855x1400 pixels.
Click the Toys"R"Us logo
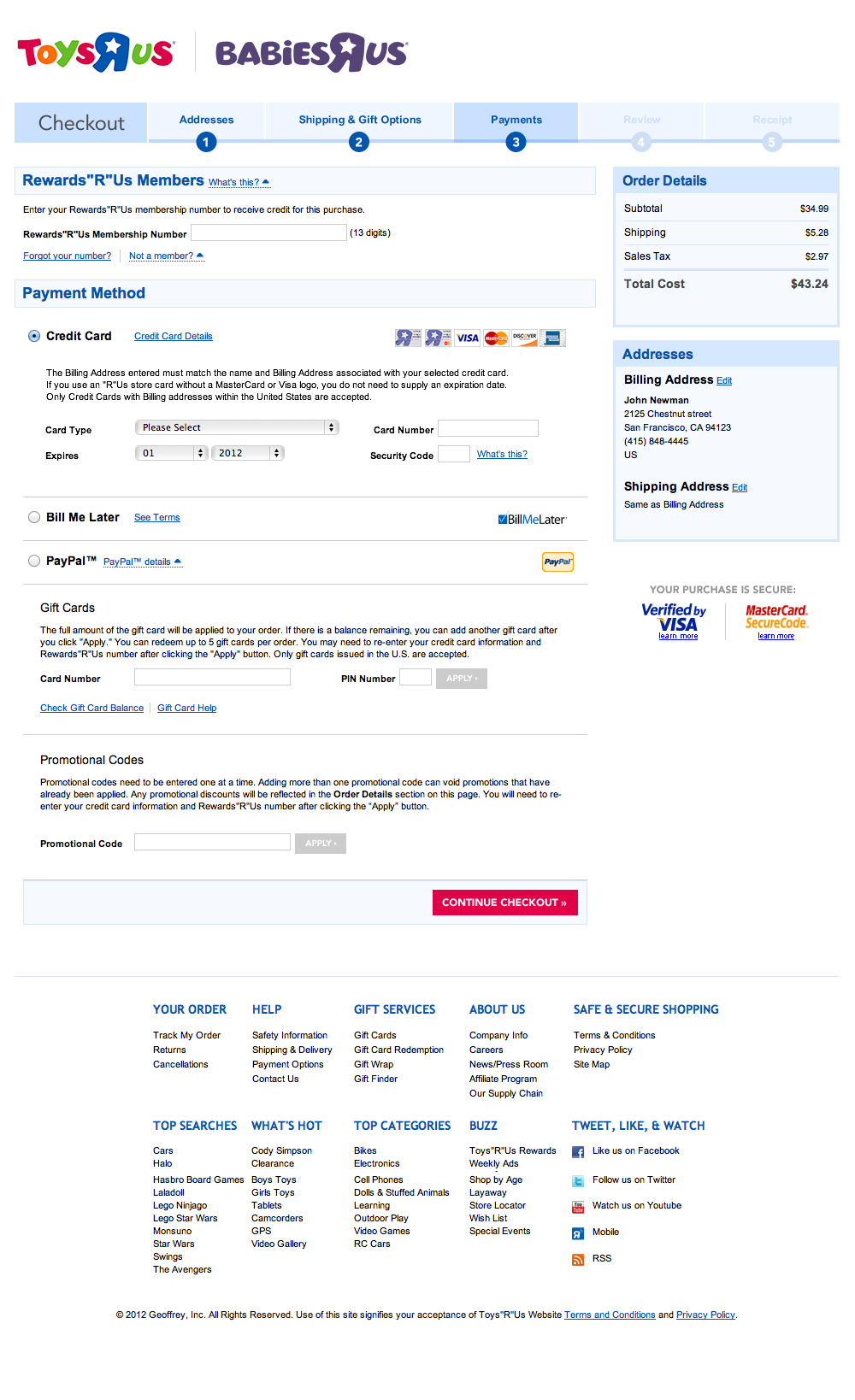pyautogui.click(x=94, y=52)
